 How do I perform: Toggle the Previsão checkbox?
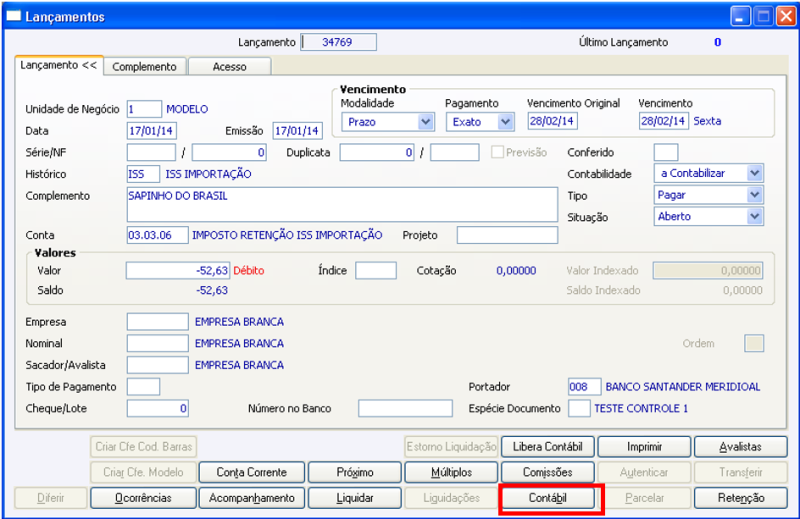click(497, 152)
